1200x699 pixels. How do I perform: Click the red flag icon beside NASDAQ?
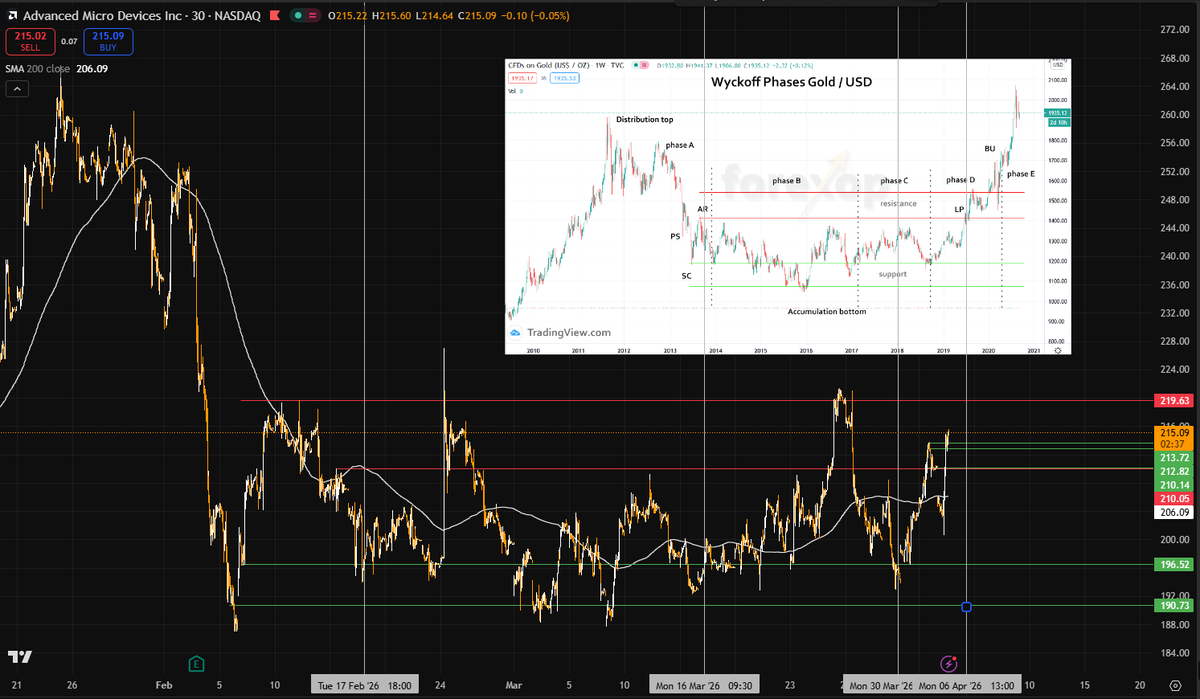coord(276,16)
